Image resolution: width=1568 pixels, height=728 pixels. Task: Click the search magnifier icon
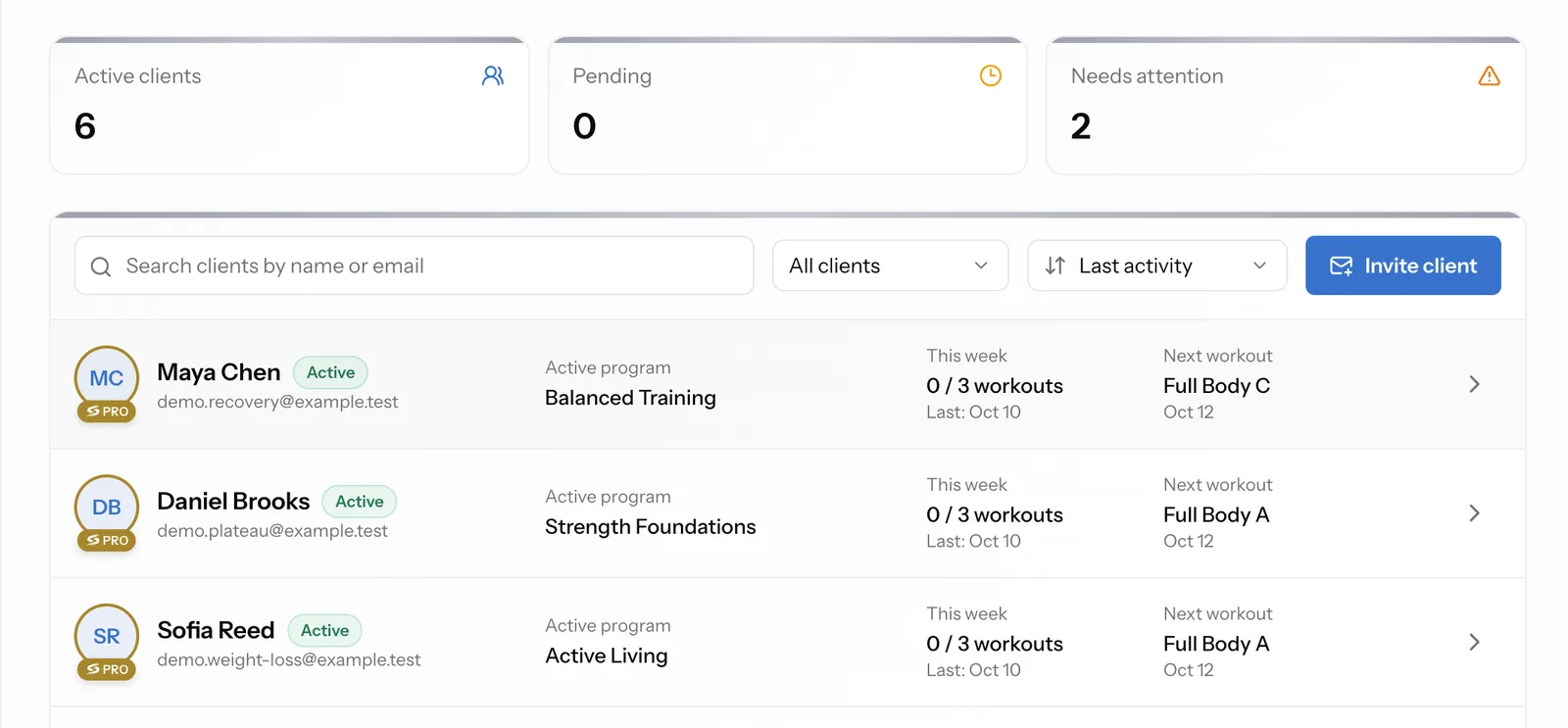[x=101, y=267]
